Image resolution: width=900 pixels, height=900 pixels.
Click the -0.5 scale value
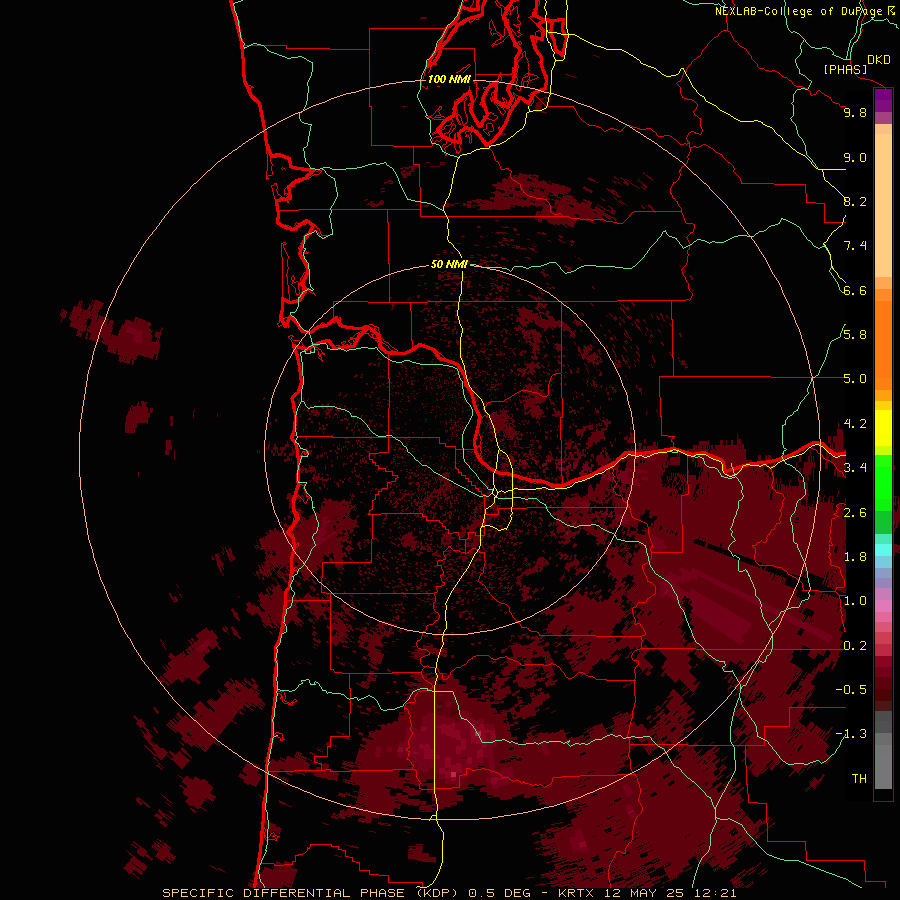point(851,690)
